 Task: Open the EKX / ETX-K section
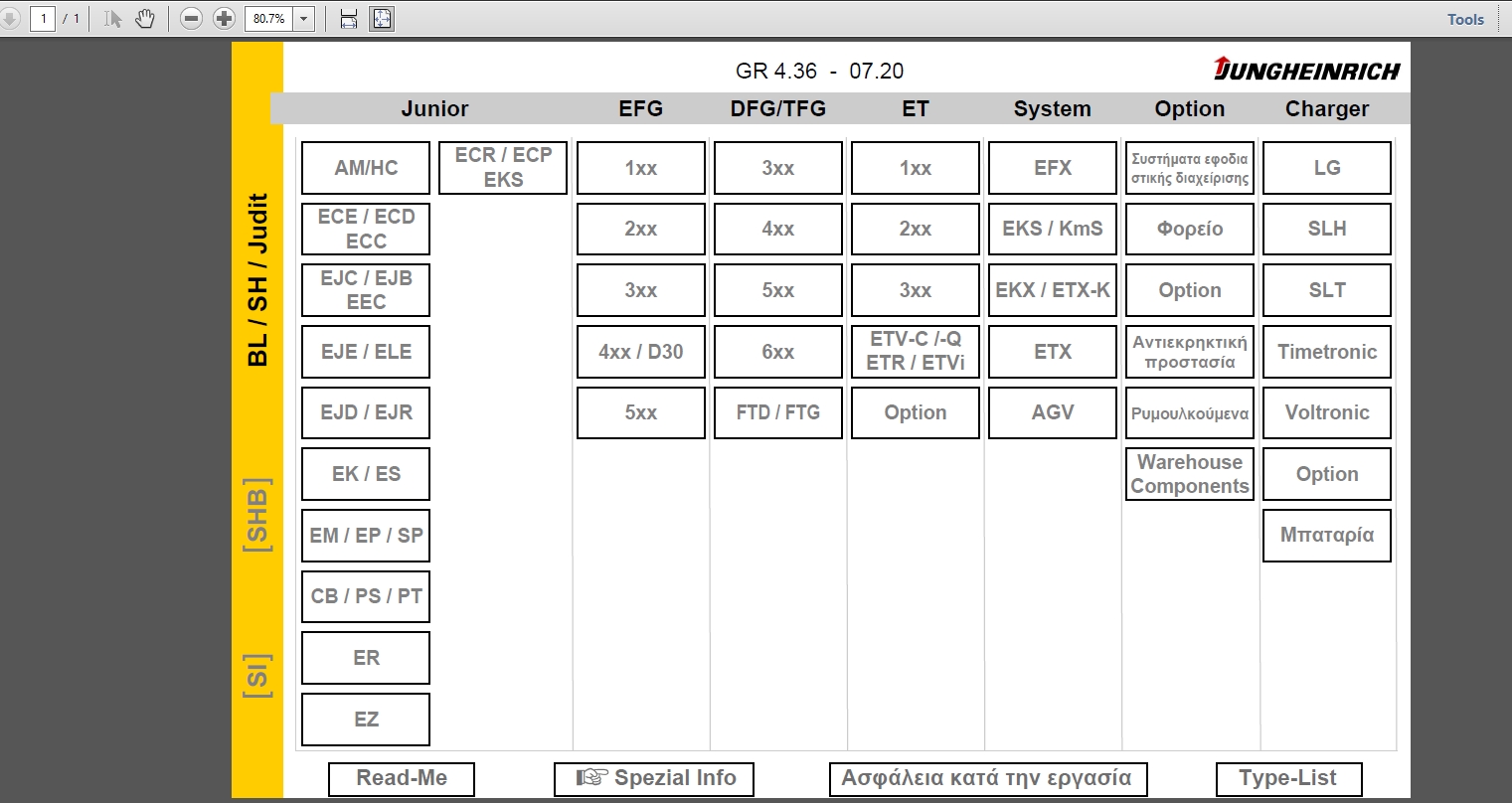tap(1053, 290)
